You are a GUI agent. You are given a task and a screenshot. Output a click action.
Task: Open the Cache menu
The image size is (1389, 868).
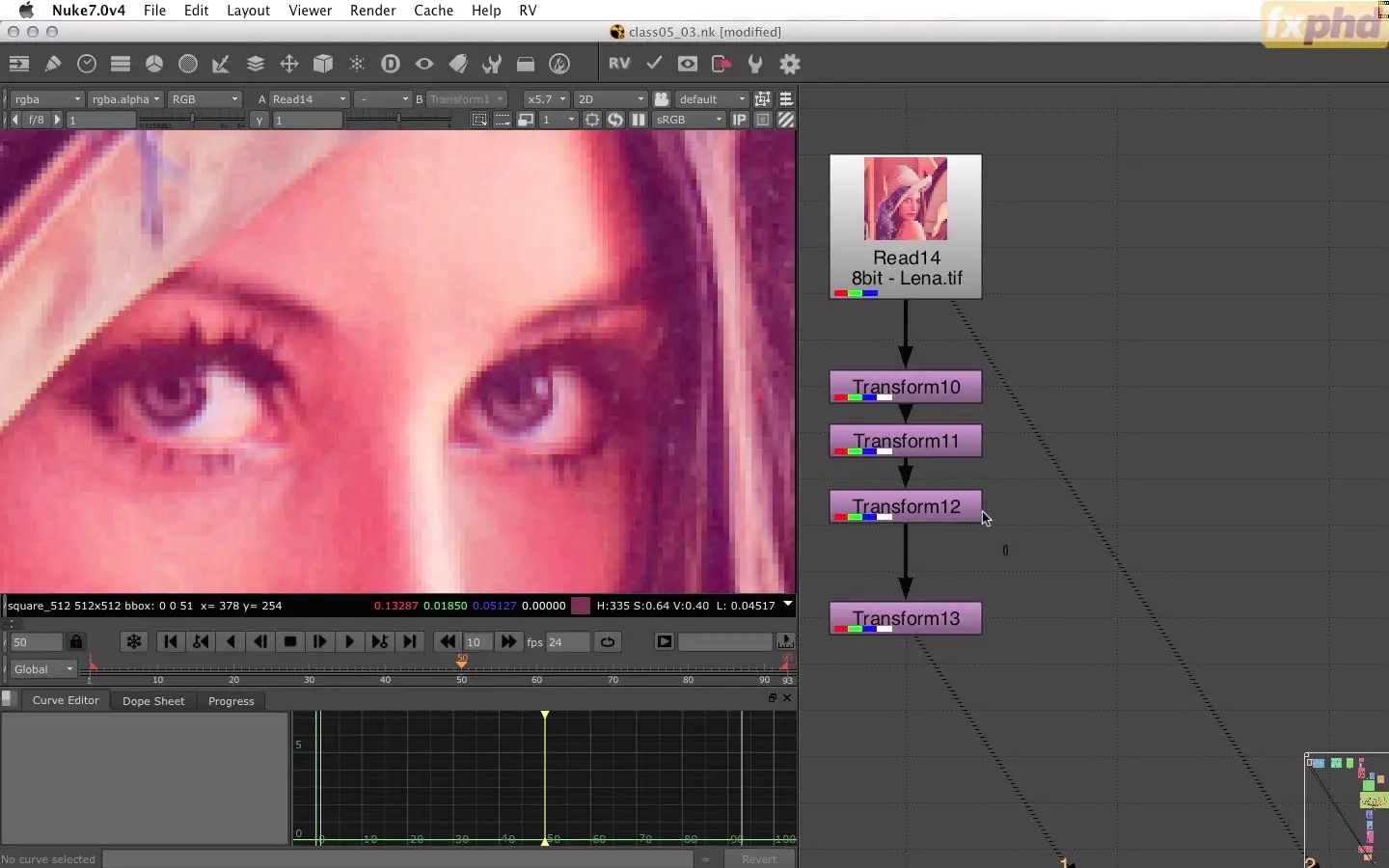coord(433,11)
